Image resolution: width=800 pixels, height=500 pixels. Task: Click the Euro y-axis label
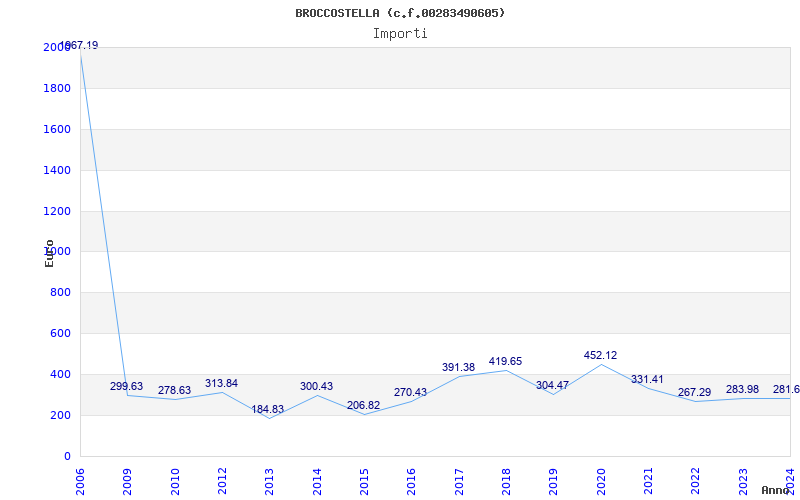49,253
